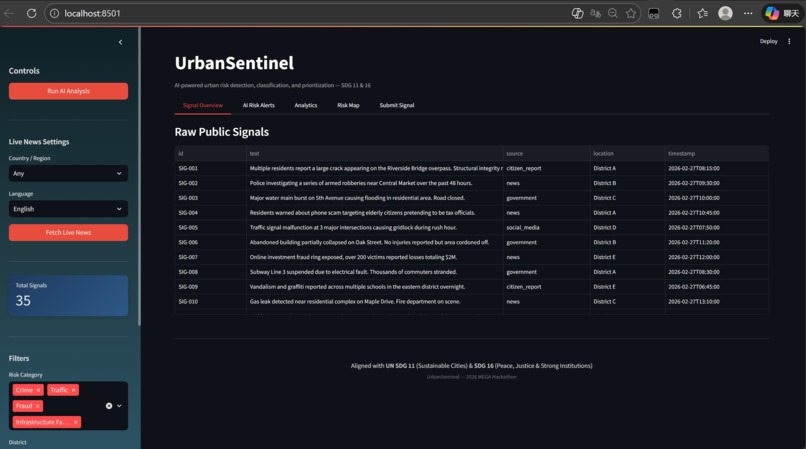Viewport: 806px width, 449px height.
Task: Sort table by the id column header
Action: [x=210, y=153]
